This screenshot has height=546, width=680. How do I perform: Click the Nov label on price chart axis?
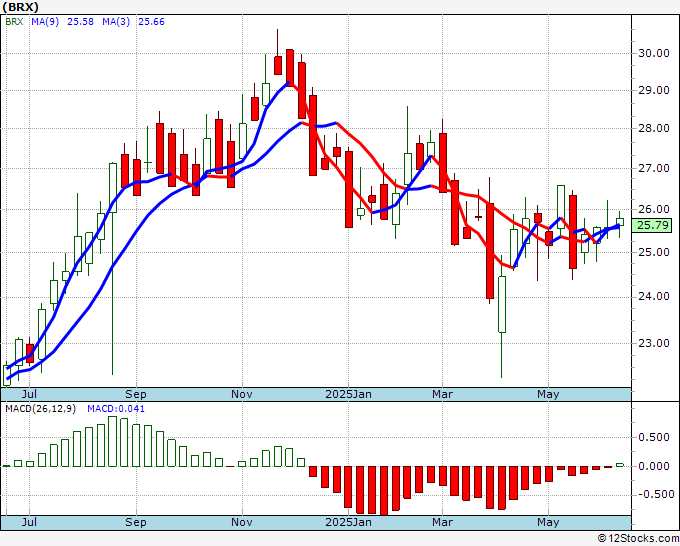click(242, 394)
